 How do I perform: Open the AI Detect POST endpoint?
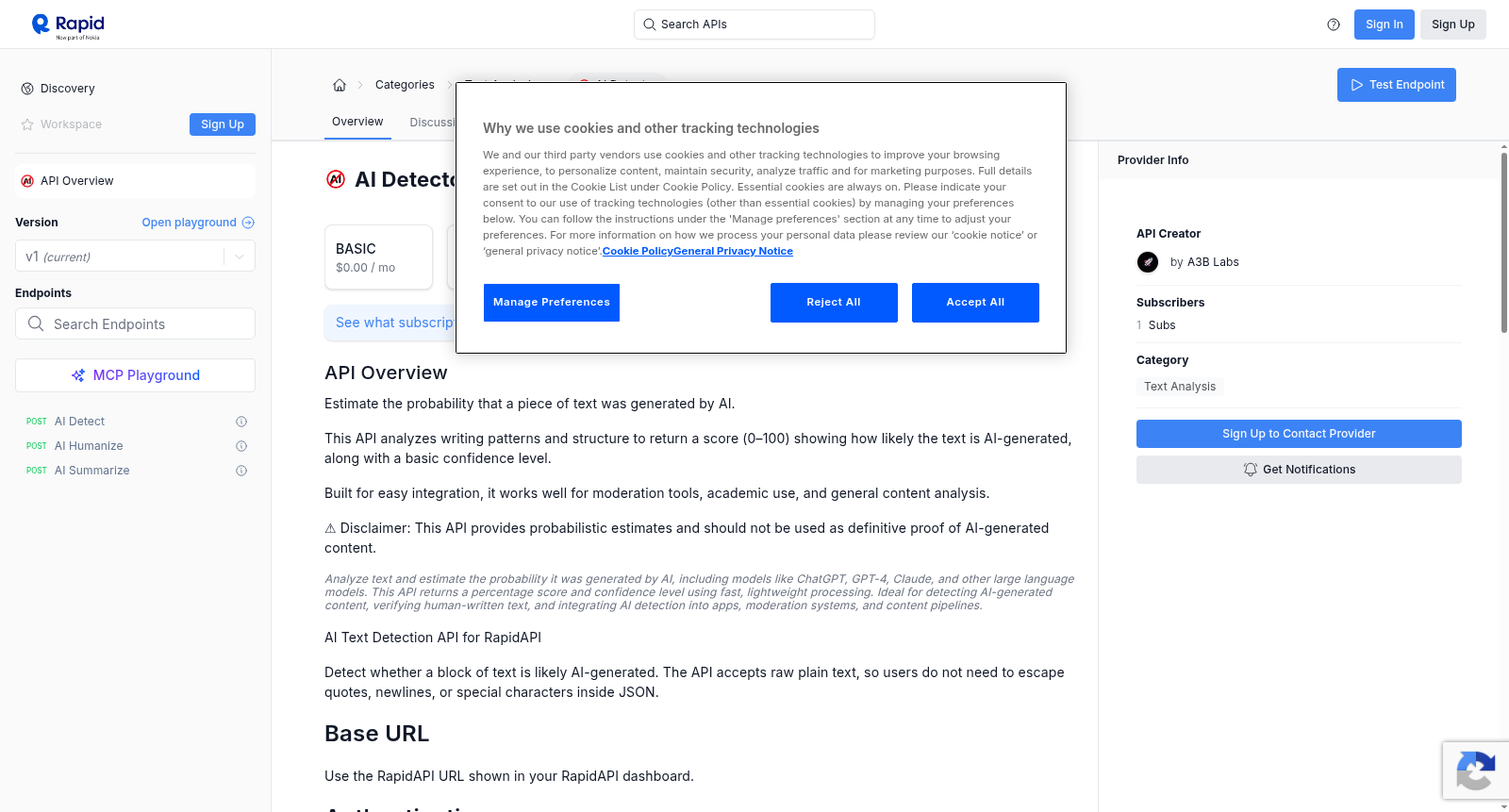click(79, 422)
